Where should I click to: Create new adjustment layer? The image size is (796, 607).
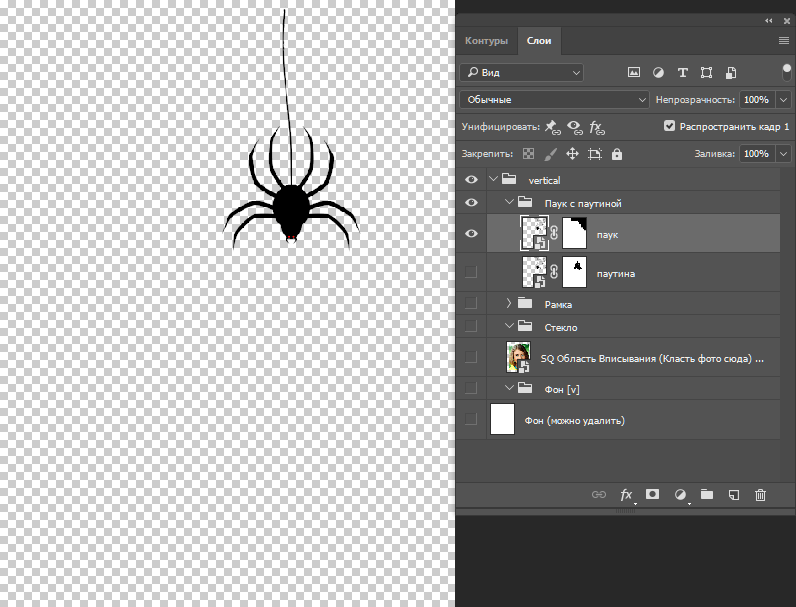[x=680, y=495]
